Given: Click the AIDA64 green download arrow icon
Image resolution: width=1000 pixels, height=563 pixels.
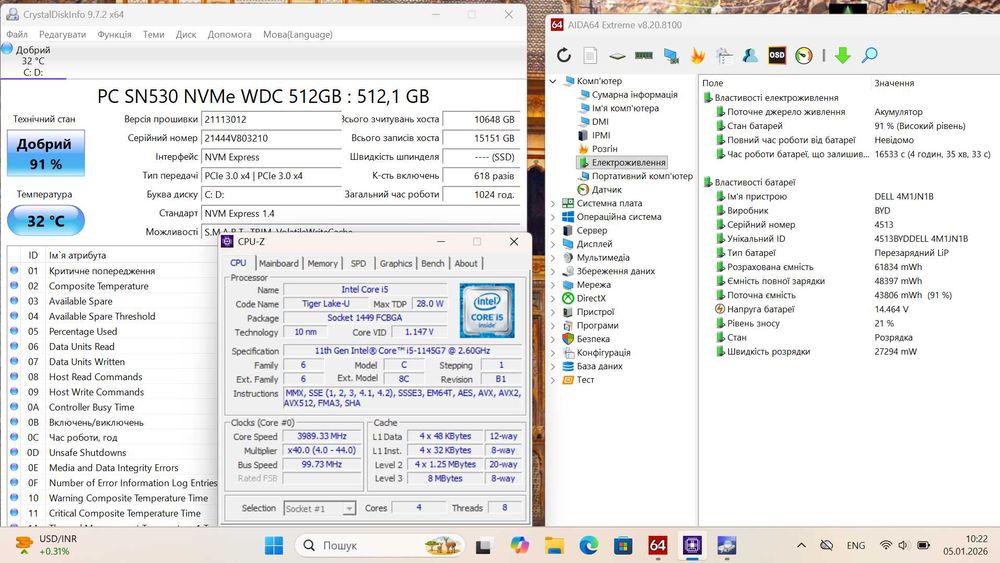Looking at the screenshot, I should (842, 55).
